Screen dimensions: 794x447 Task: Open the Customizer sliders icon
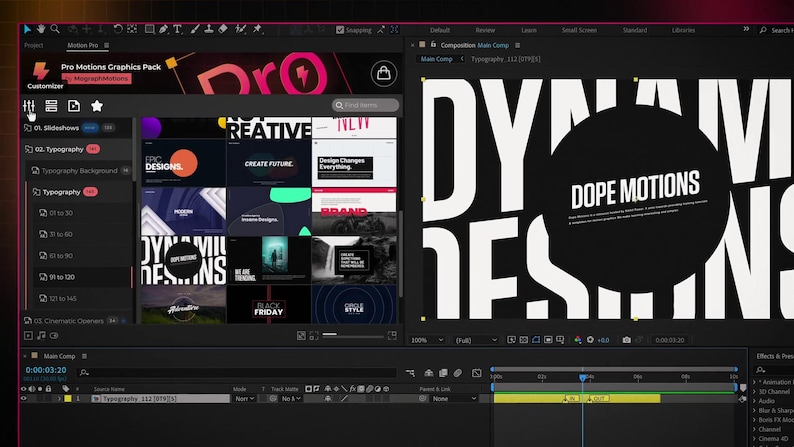click(x=29, y=106)
